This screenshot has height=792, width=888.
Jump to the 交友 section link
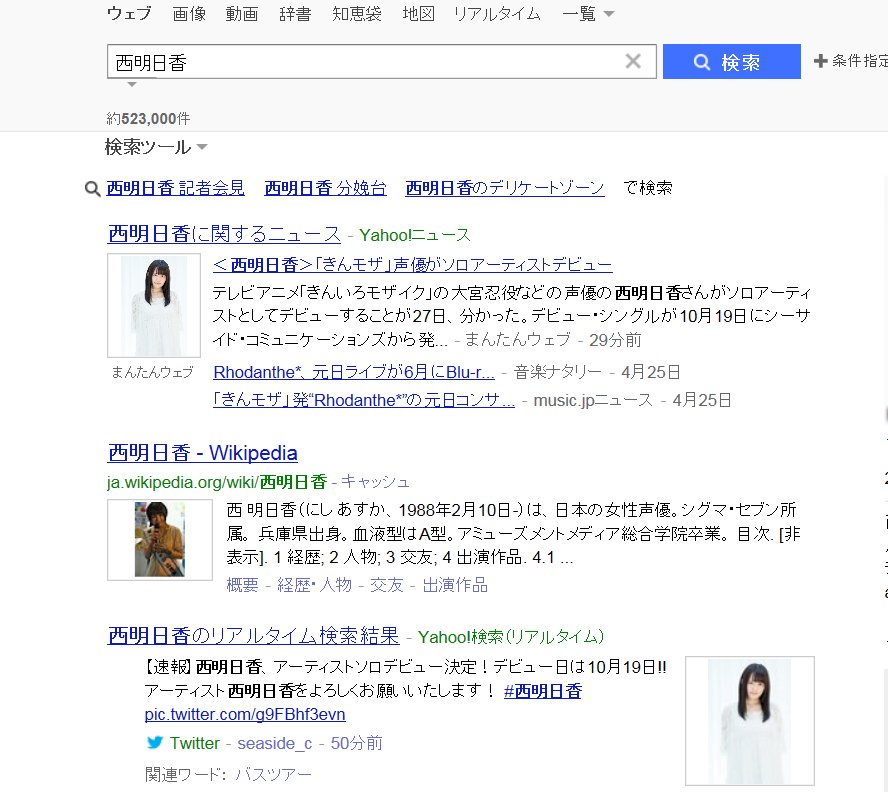387,585
